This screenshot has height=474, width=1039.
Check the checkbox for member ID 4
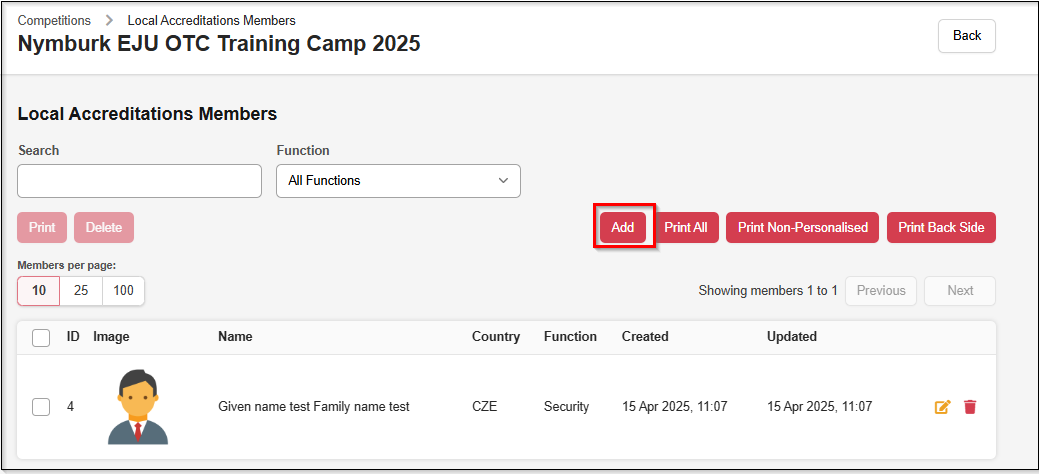click(41, 407)
